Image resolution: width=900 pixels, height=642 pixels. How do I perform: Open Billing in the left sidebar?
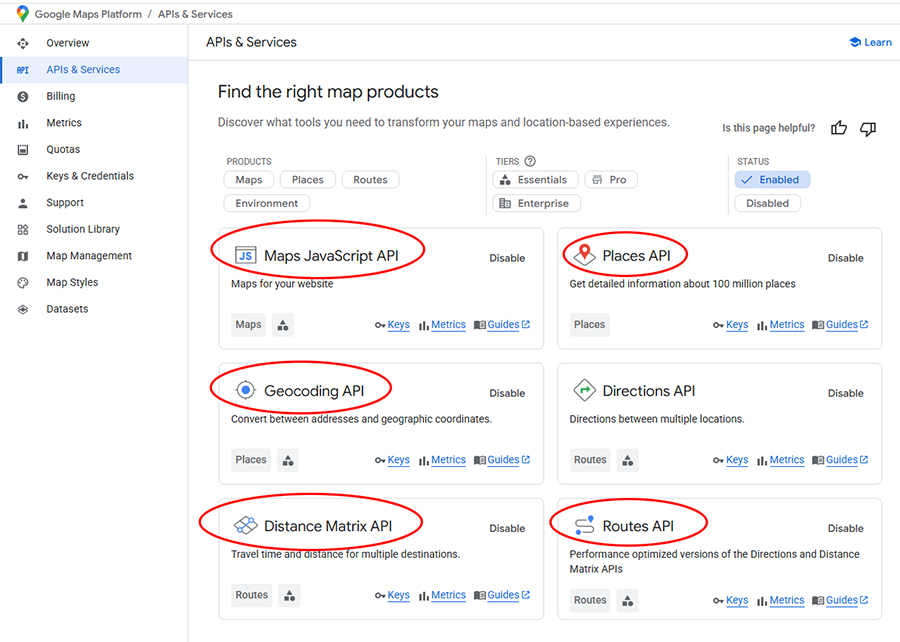60,96
